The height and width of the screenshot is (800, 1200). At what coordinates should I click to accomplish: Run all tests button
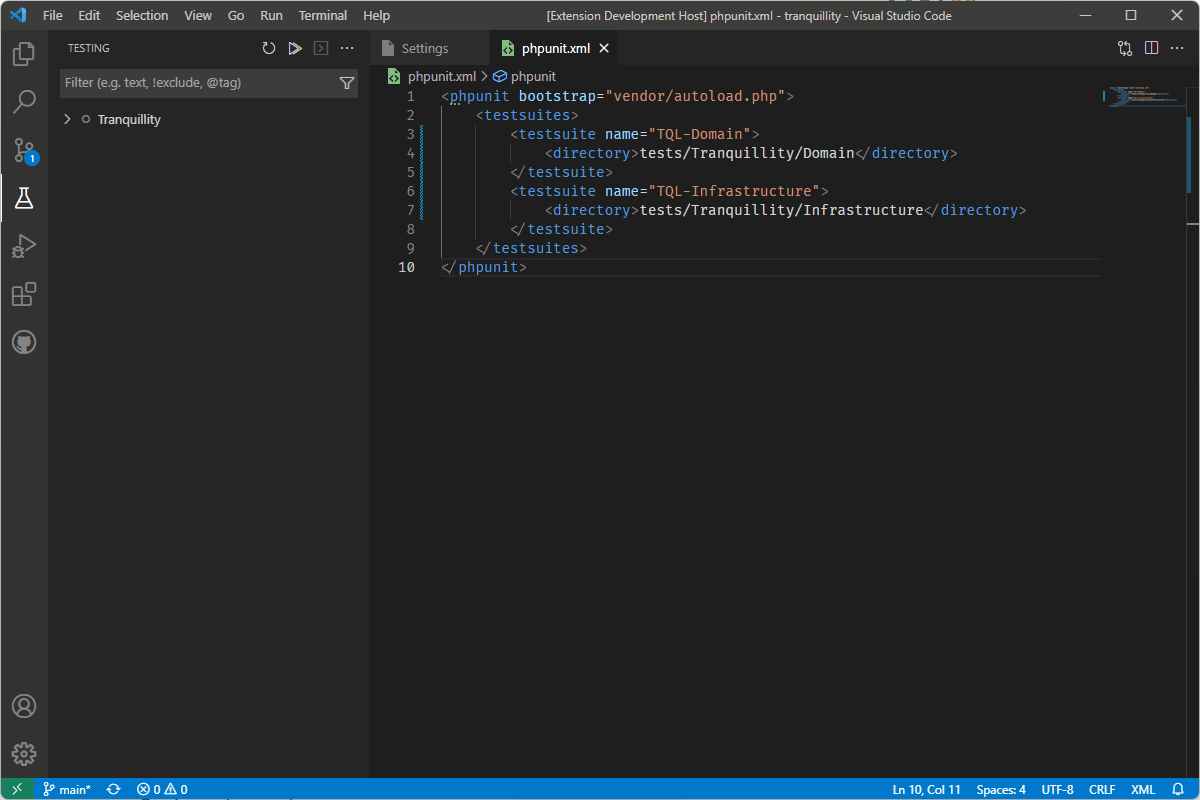294,48
